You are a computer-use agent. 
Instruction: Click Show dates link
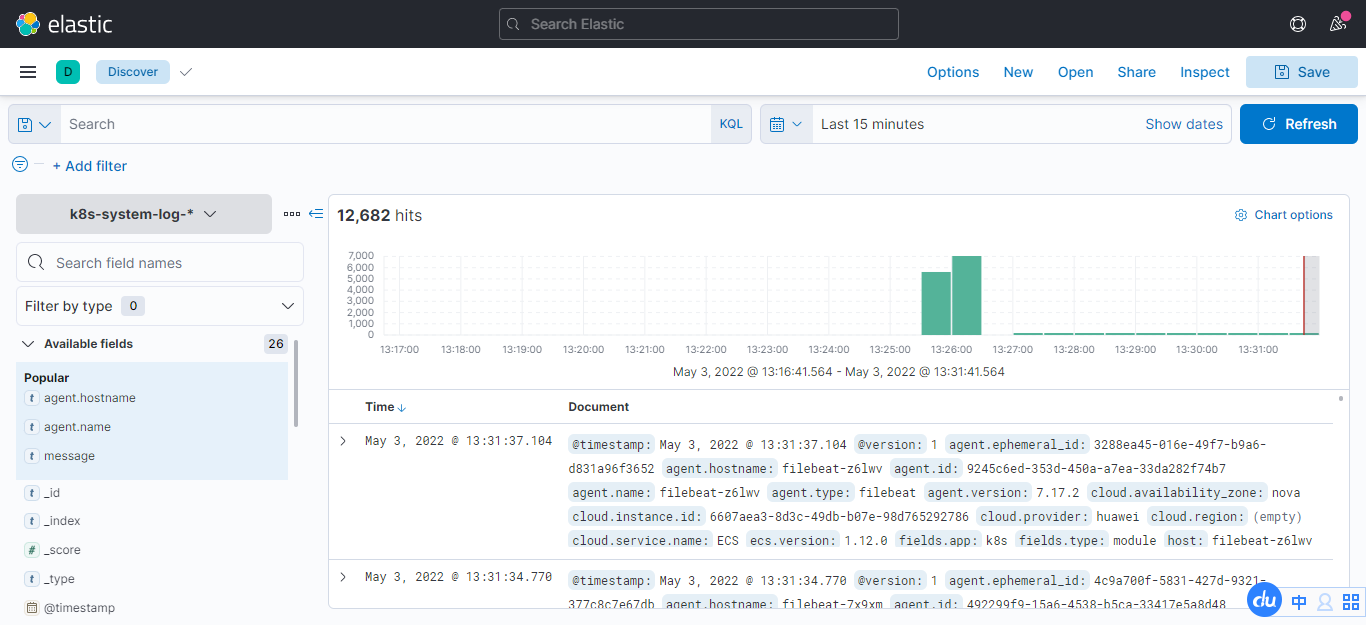click(1184, 124)
